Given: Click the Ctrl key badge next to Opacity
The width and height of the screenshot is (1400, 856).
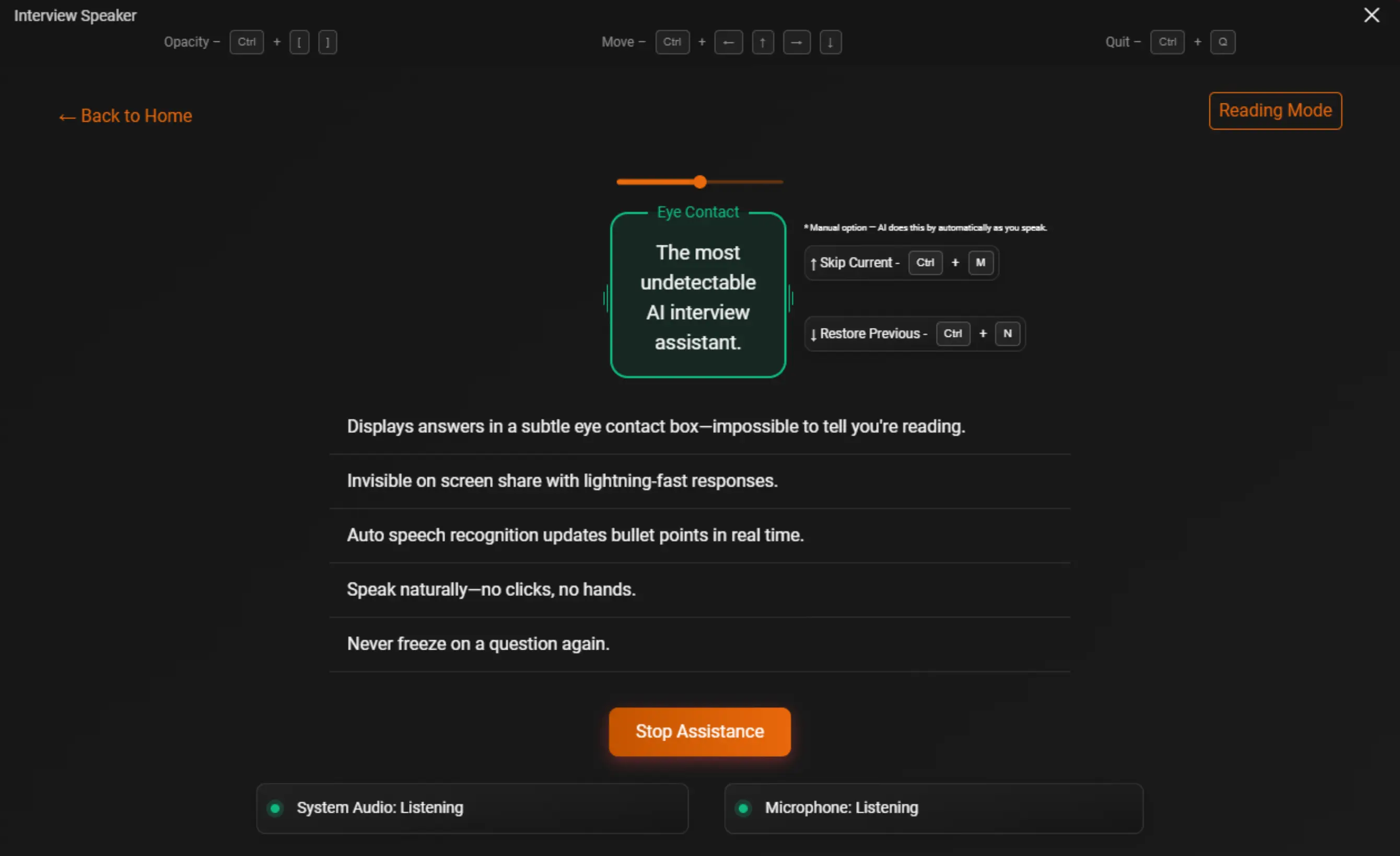Looking at the screenshot, I should point(247,42).
